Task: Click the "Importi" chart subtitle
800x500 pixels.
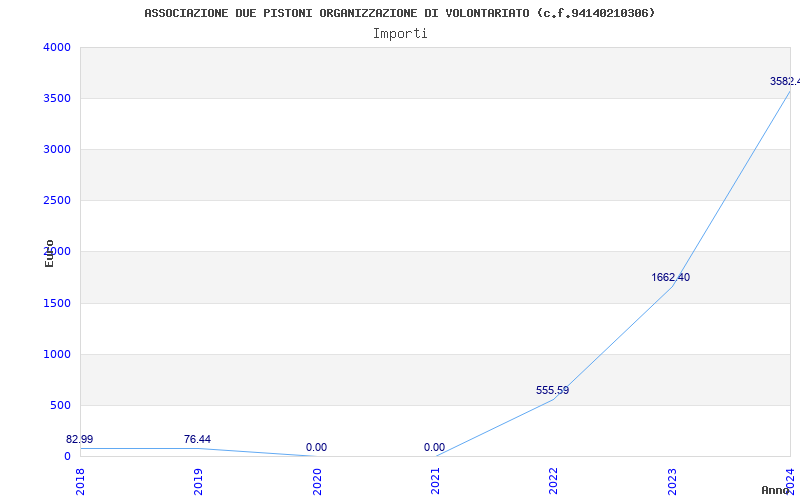Action: (x=400, y=33)
